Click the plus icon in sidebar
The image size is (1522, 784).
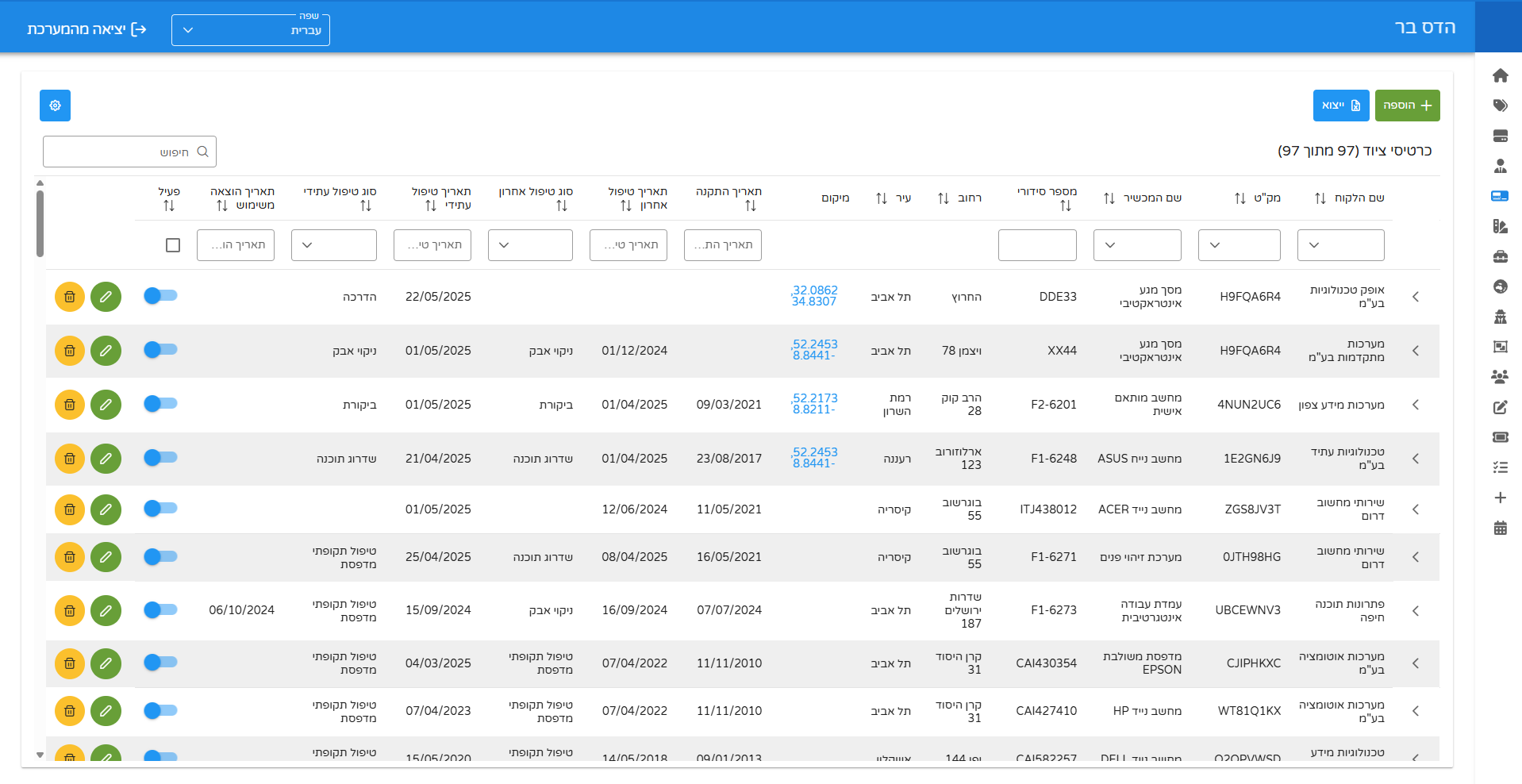[1500, 498]
